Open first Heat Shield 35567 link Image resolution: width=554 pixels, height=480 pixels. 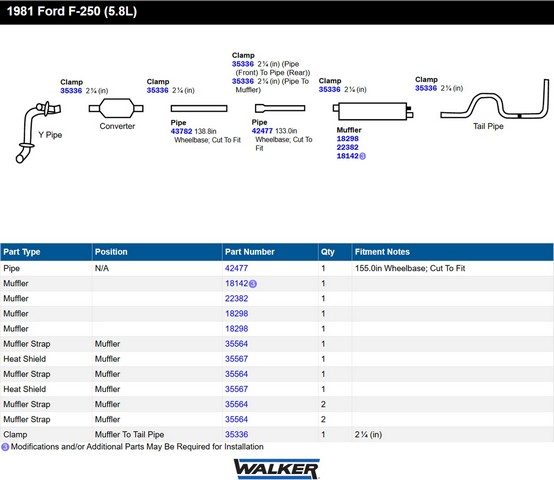(x=236, y=359)
